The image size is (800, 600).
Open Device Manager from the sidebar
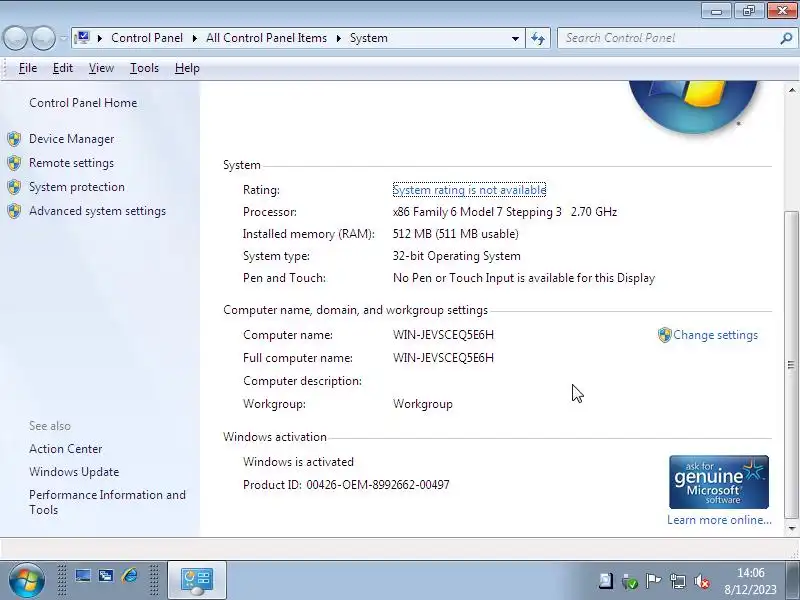pos(71,139)
